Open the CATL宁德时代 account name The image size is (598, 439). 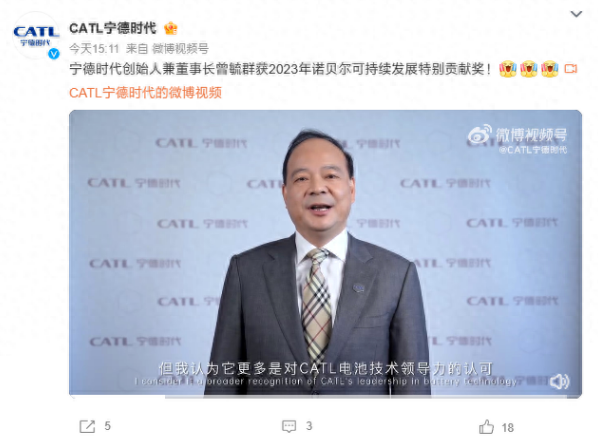tap(113, 28)
